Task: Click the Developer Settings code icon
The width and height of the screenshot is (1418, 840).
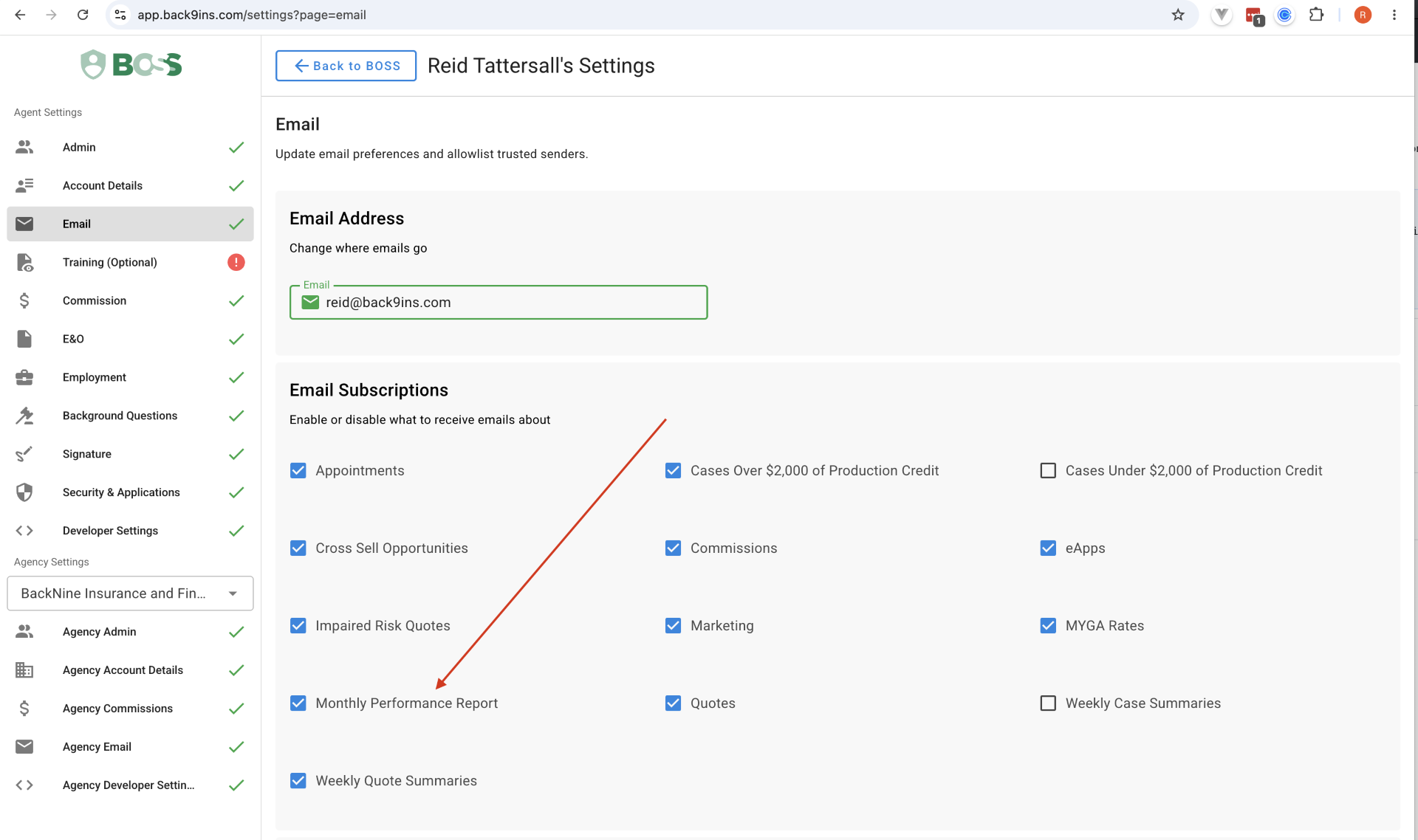Action: (24, 531)
